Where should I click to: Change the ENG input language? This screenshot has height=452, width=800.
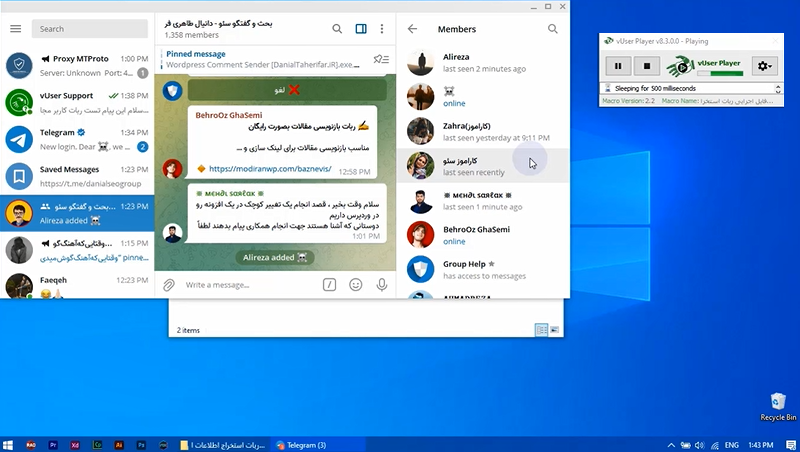[732, 445]
